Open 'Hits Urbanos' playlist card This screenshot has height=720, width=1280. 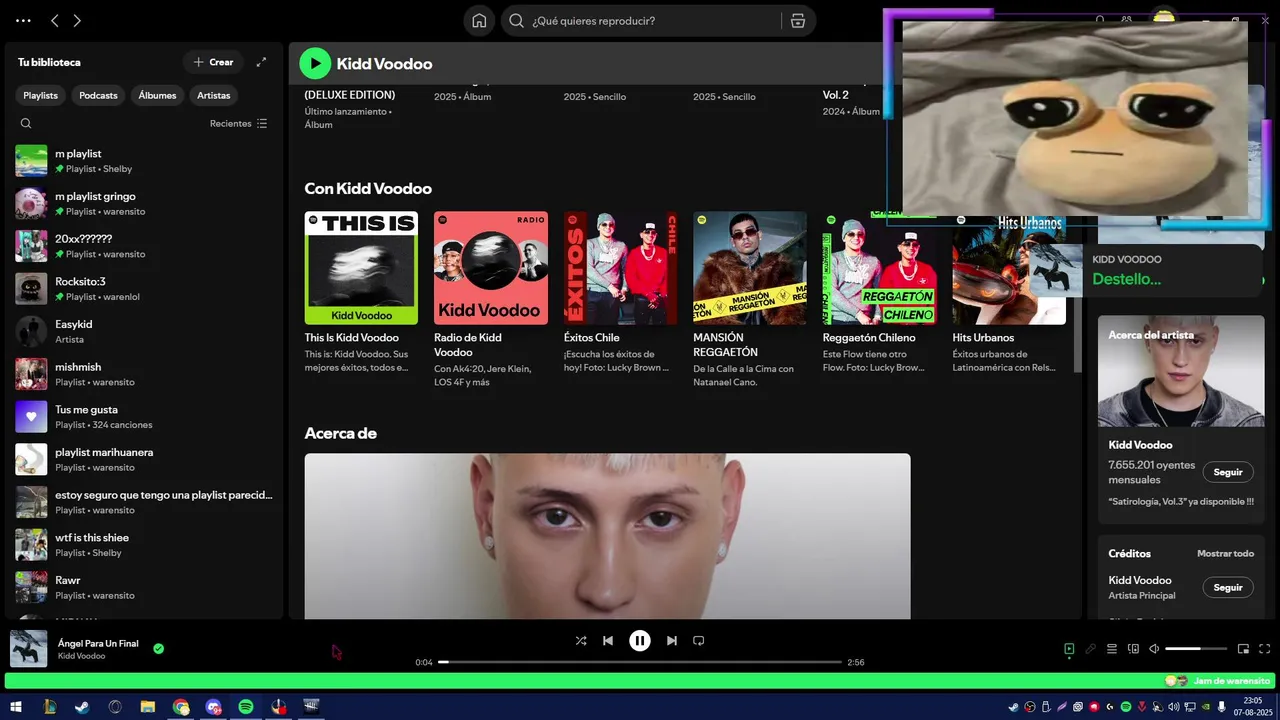click(x=1009, y=292)
